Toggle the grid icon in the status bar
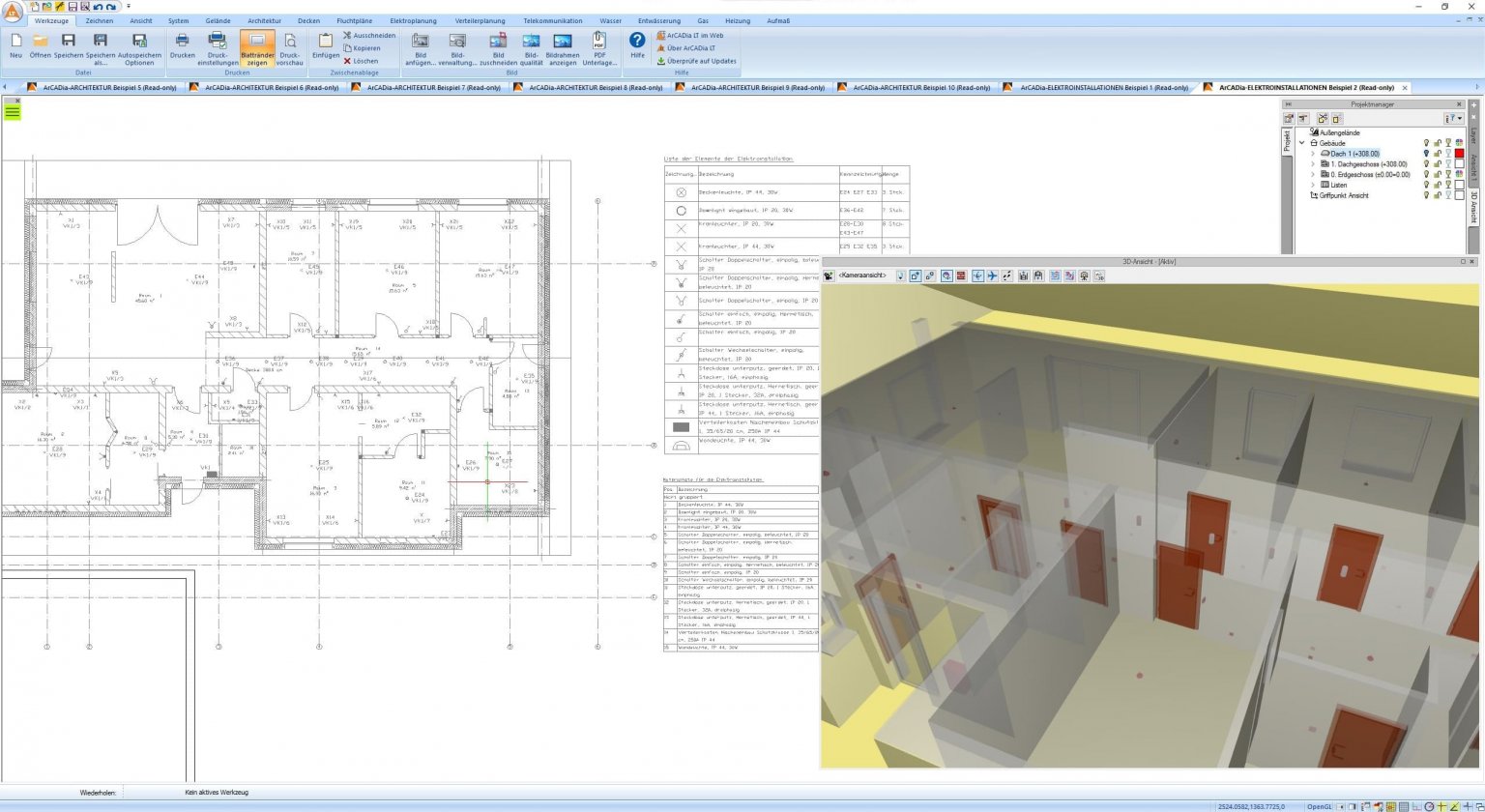 pyautogui.click(x=1404, y=805)
